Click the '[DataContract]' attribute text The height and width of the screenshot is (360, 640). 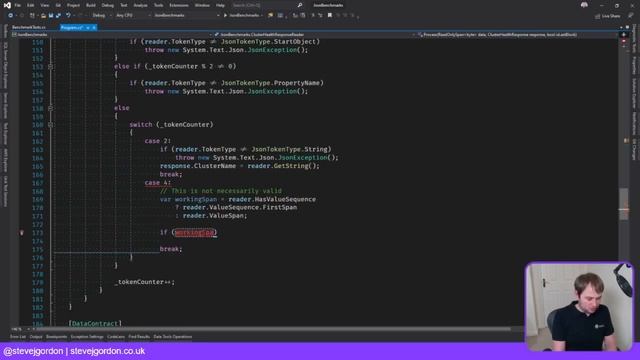[95, 323]
